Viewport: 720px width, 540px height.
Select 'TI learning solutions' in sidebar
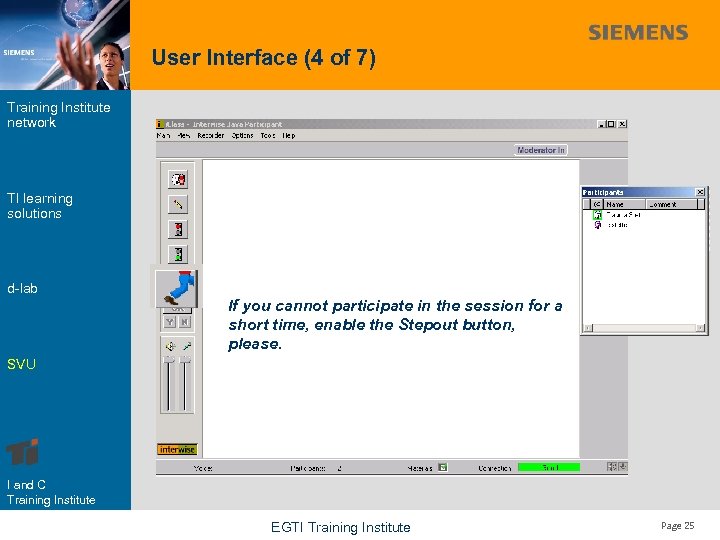[40, 206]
